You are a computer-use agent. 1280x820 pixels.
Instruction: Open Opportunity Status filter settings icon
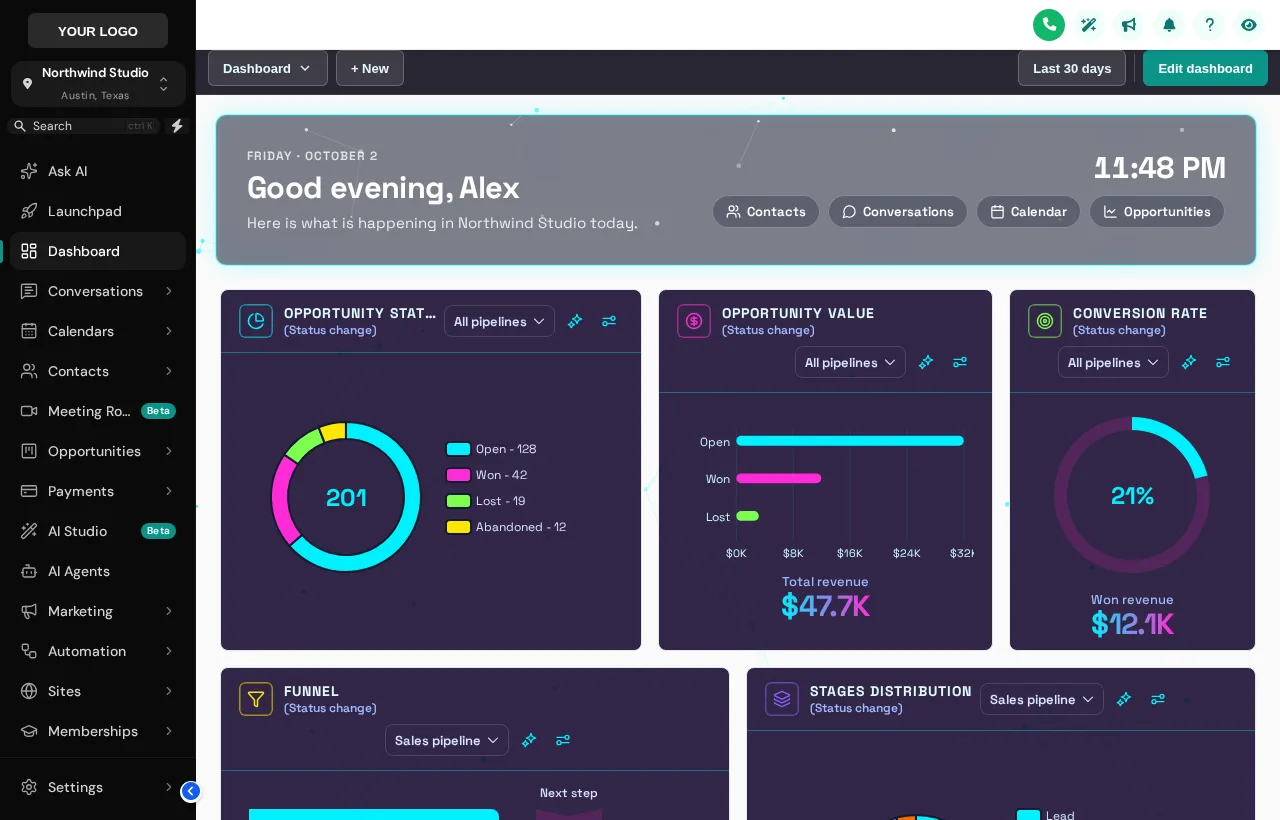tap(609, 321)
